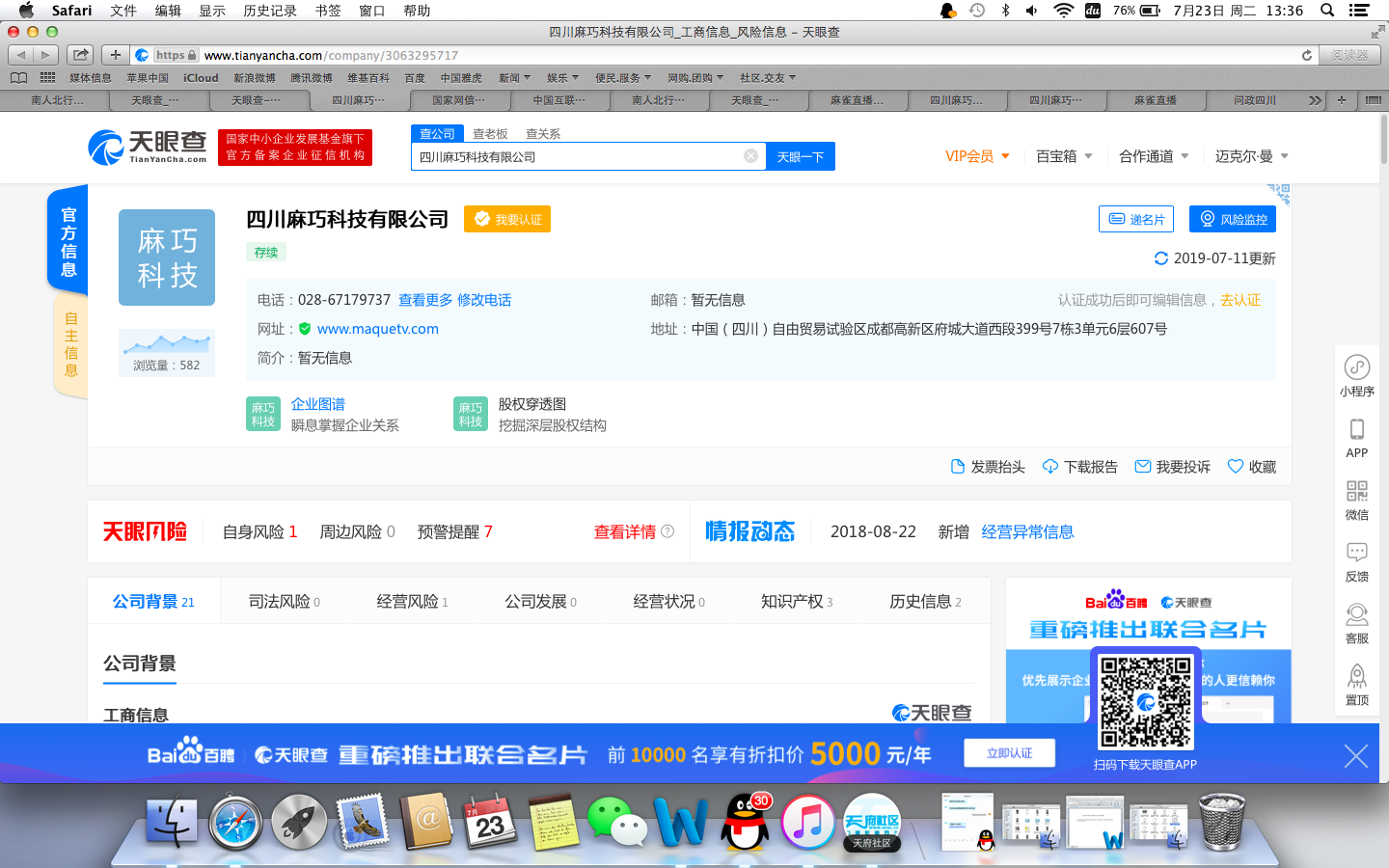Reload the page in Safari toolbar

click(1307, 55)
